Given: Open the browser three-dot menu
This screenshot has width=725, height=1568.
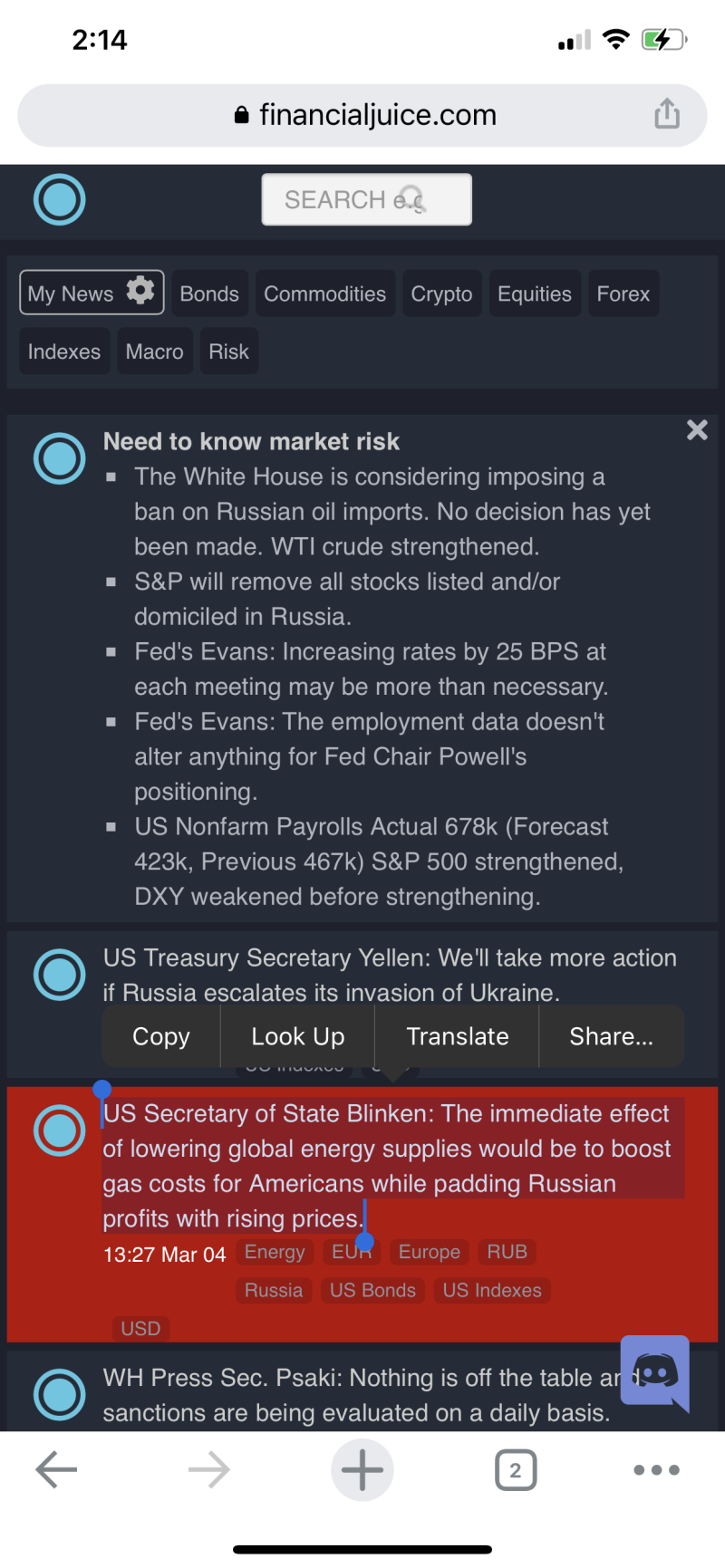Looking at the screenshot, I should point(657,1469).
